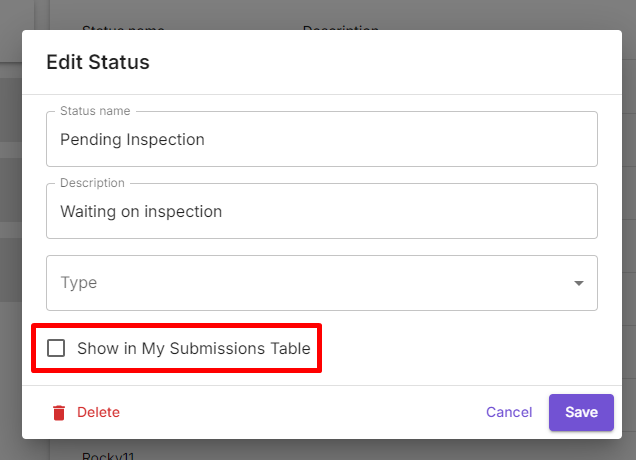Click the Rocky11 link behind the dialog
Image resolution: width=636 pixels, height=460 pixels.
point(108,454)
